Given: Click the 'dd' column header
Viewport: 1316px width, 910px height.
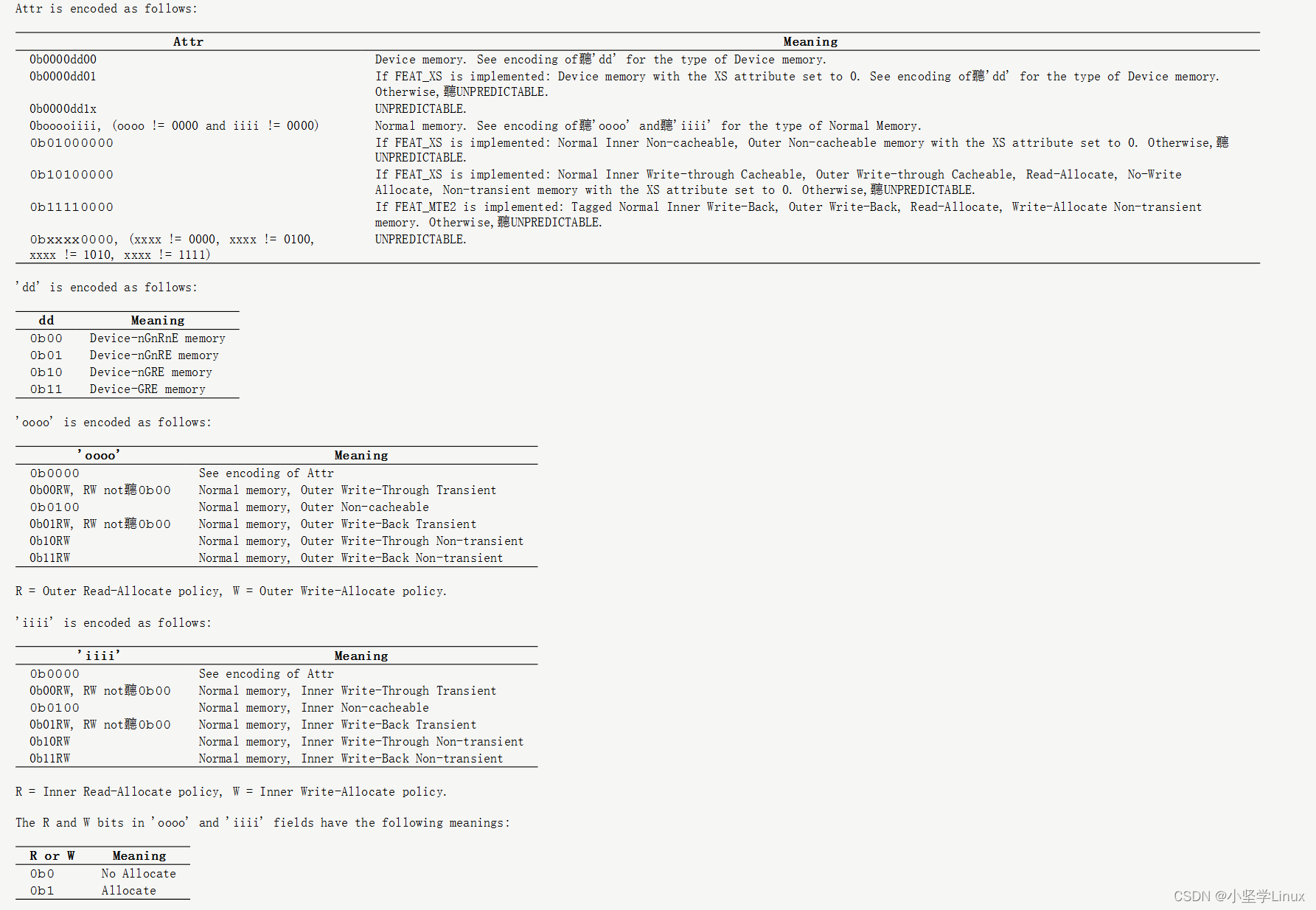Looking at the screenshot, I should 46,321.
